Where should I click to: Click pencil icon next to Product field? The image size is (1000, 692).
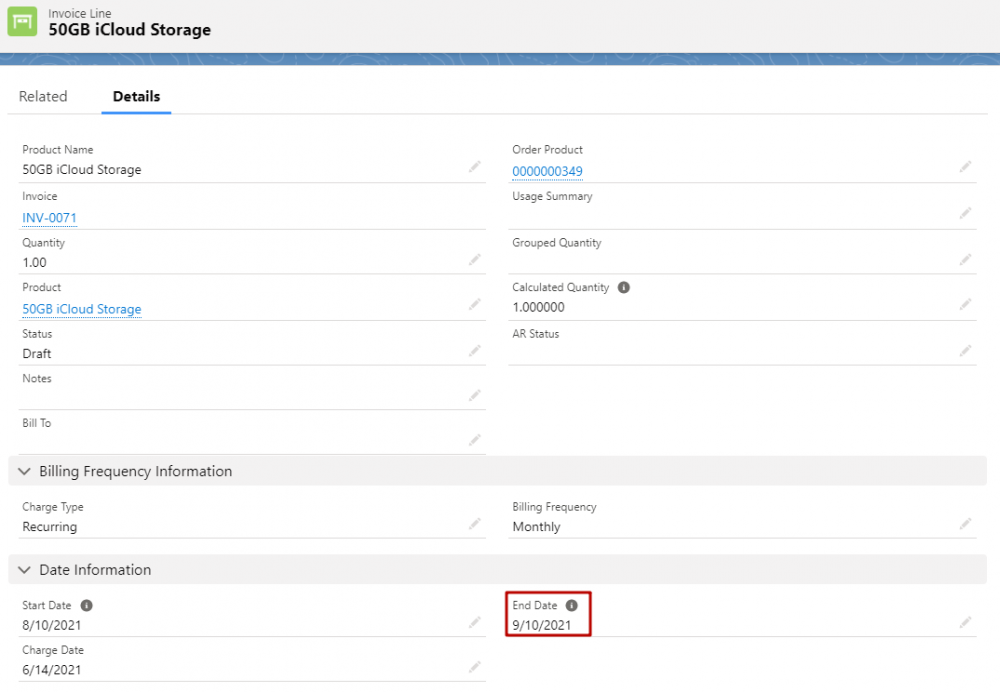(x=474, y=304)
